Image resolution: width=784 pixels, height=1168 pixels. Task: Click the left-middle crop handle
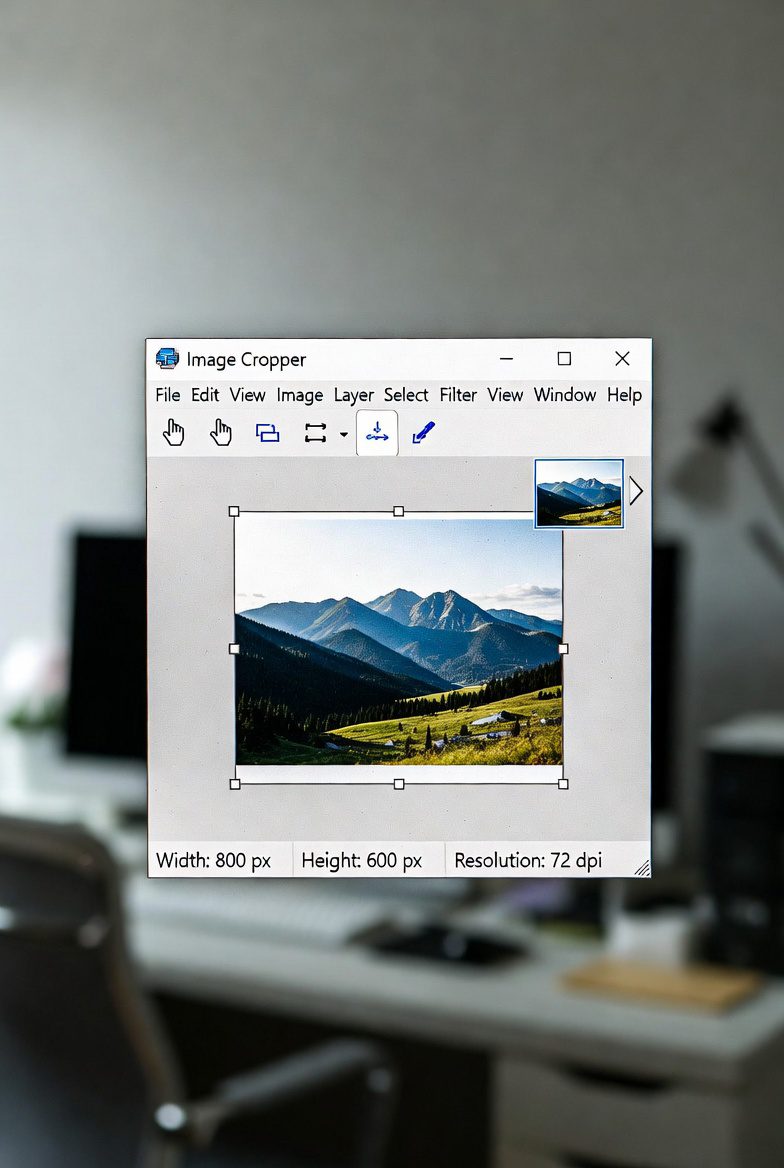234,649
